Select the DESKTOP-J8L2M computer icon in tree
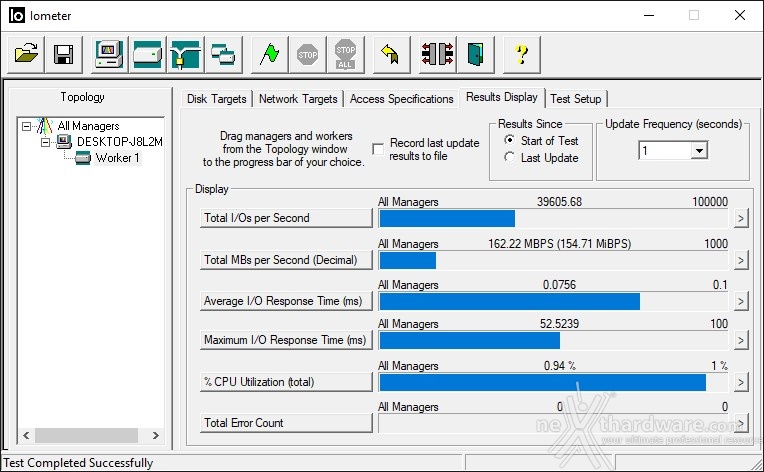 pyautogui.click(x=63, y=142)
